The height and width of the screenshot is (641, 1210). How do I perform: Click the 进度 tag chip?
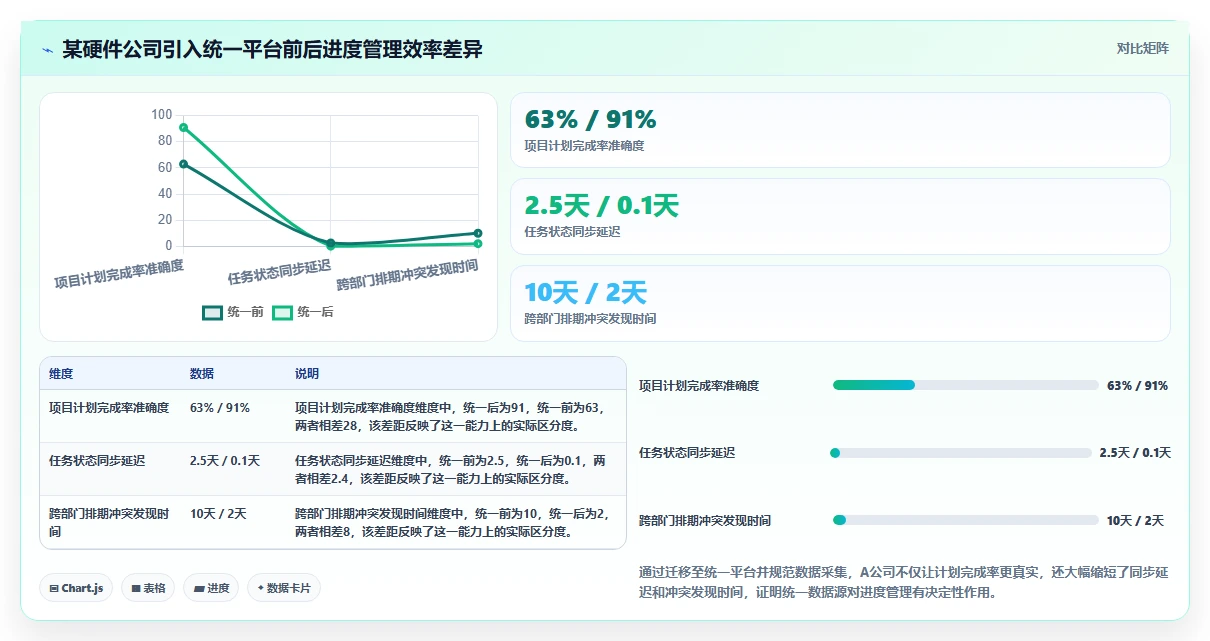[211, 588]
